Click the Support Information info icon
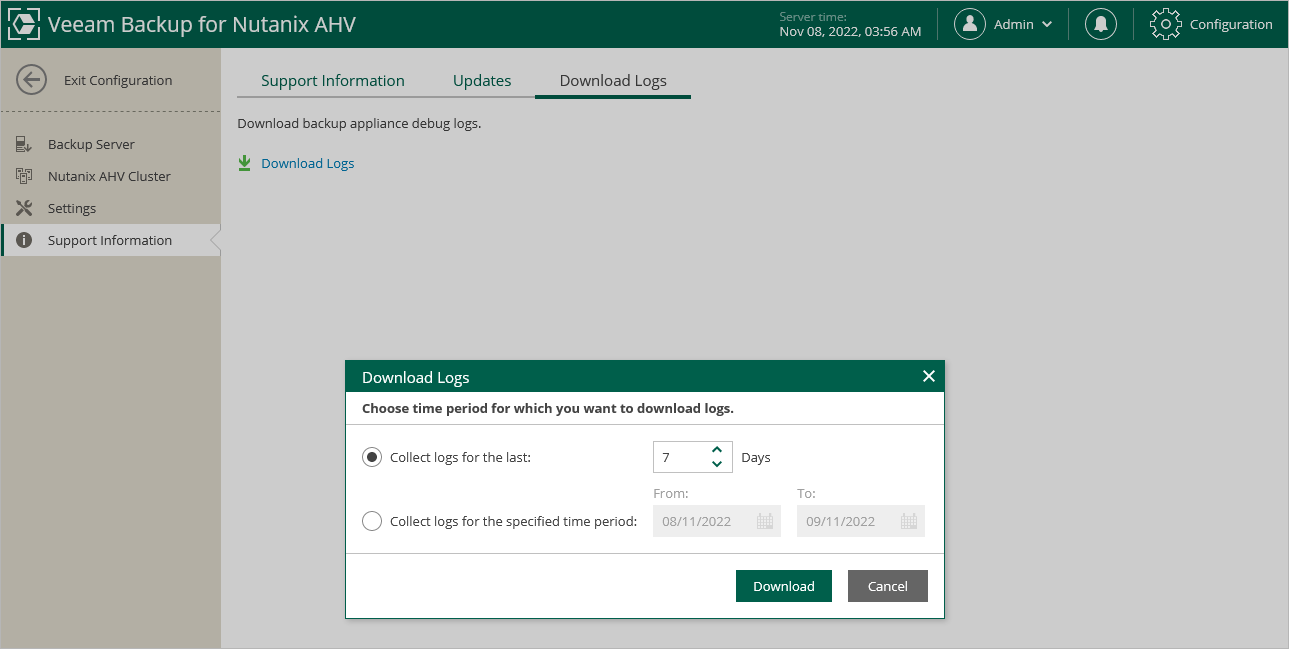 24,240
